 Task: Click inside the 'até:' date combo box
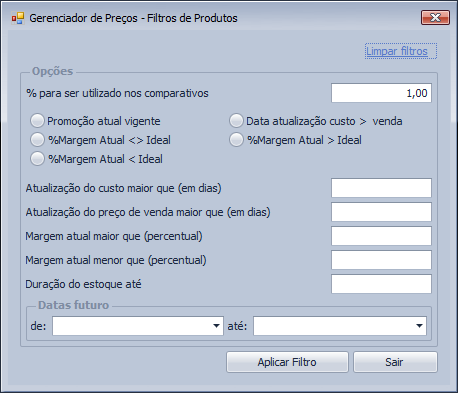coord(340,326)
